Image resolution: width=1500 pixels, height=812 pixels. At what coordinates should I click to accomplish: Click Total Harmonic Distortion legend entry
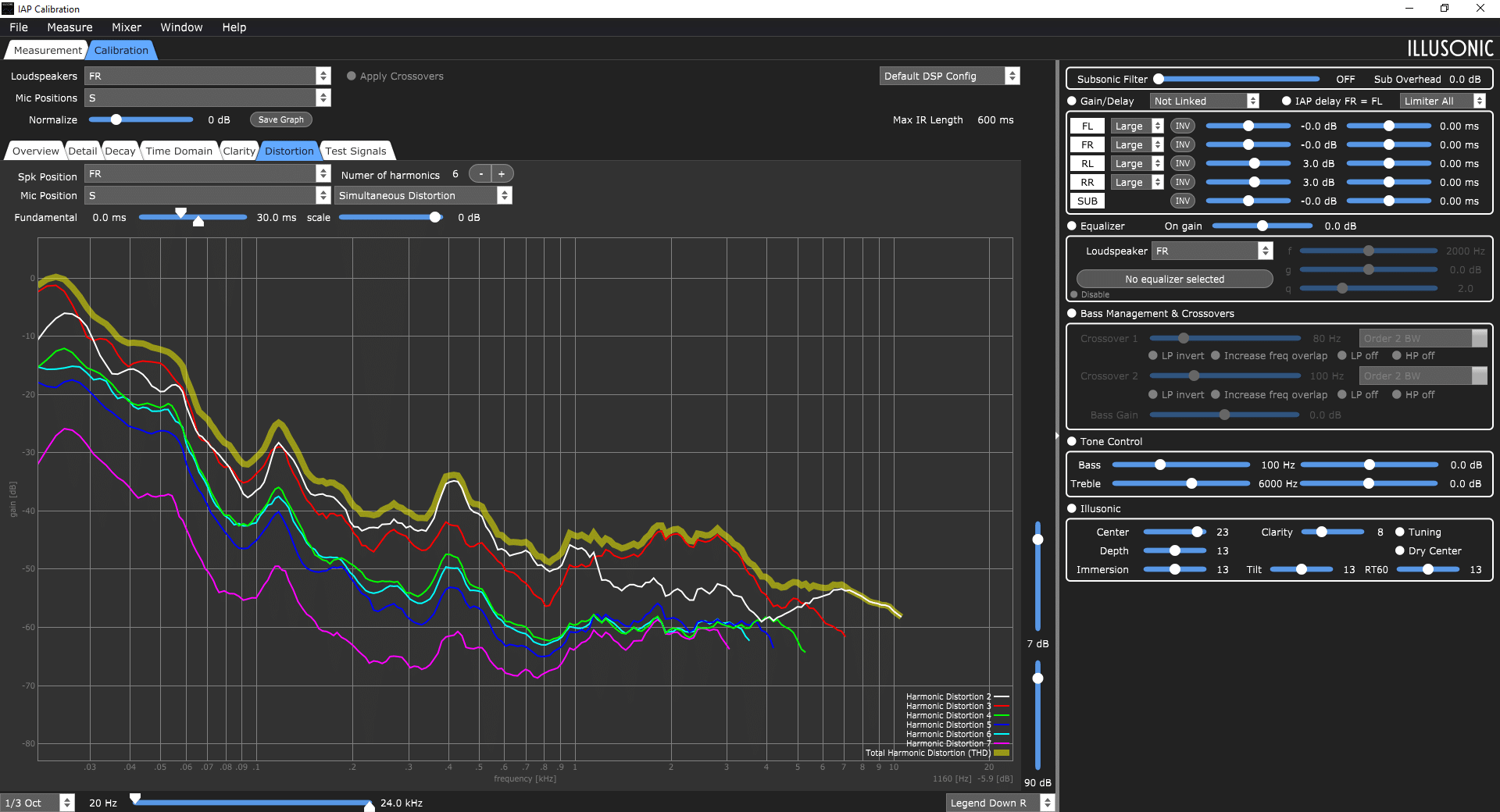click(937, 753)
